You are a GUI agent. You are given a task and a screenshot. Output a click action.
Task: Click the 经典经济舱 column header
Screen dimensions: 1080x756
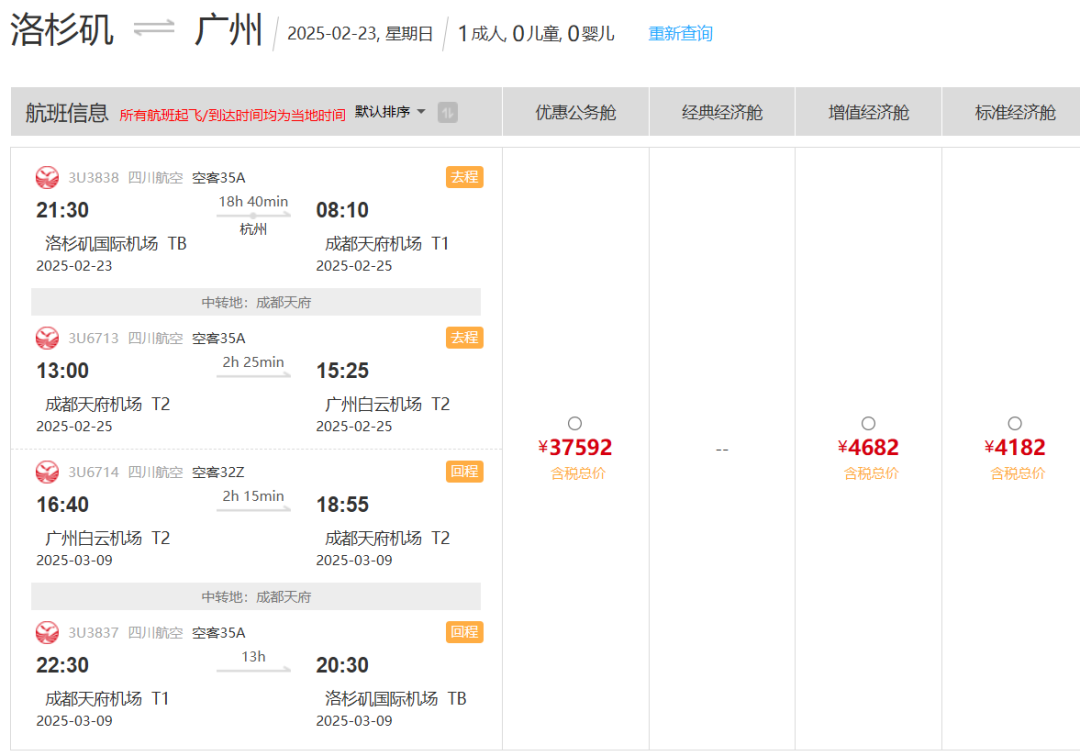[x=722, y=113]
